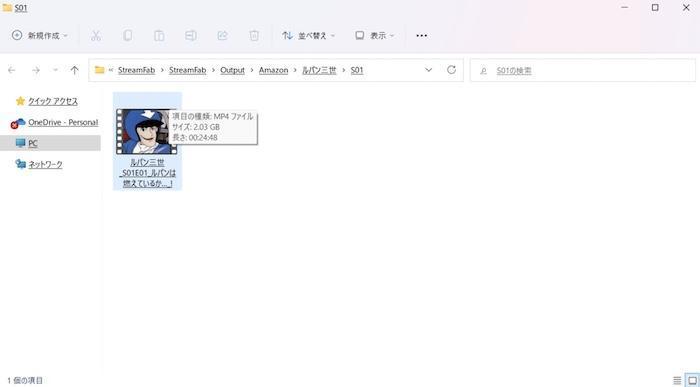
Task: Close the S01 Explorer window
Action: click(x=686, y=8)
